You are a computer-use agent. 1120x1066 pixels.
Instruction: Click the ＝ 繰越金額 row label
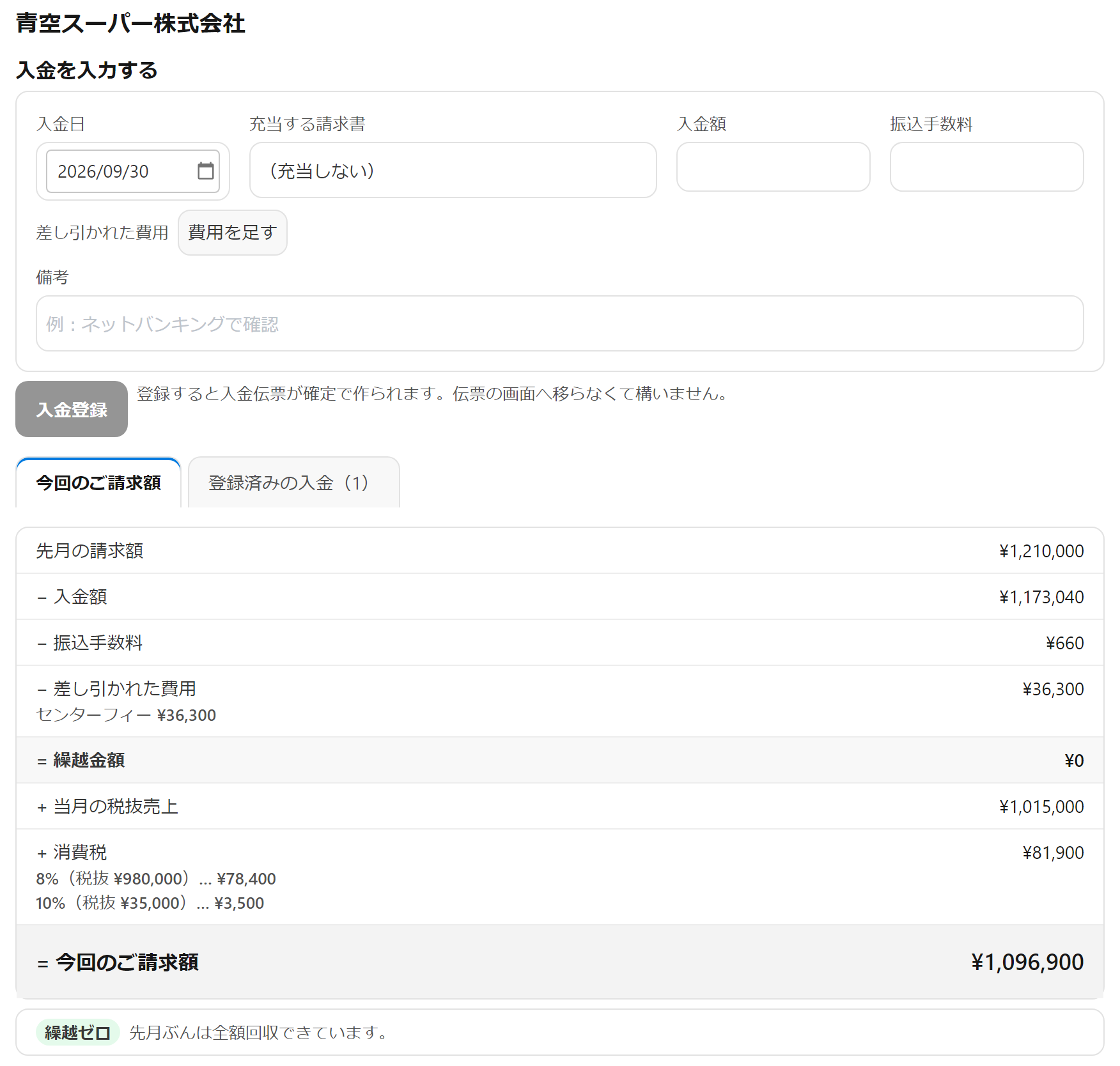[x=81, y=760]
